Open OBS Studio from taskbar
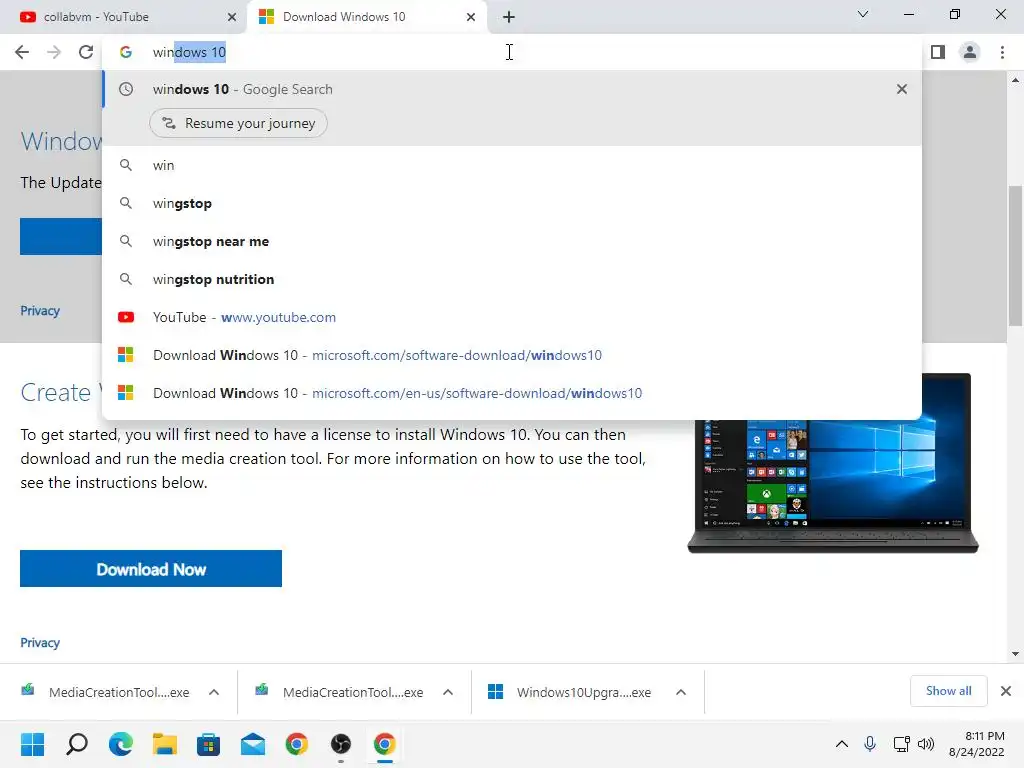1024x768 pixels. (341, 744)
